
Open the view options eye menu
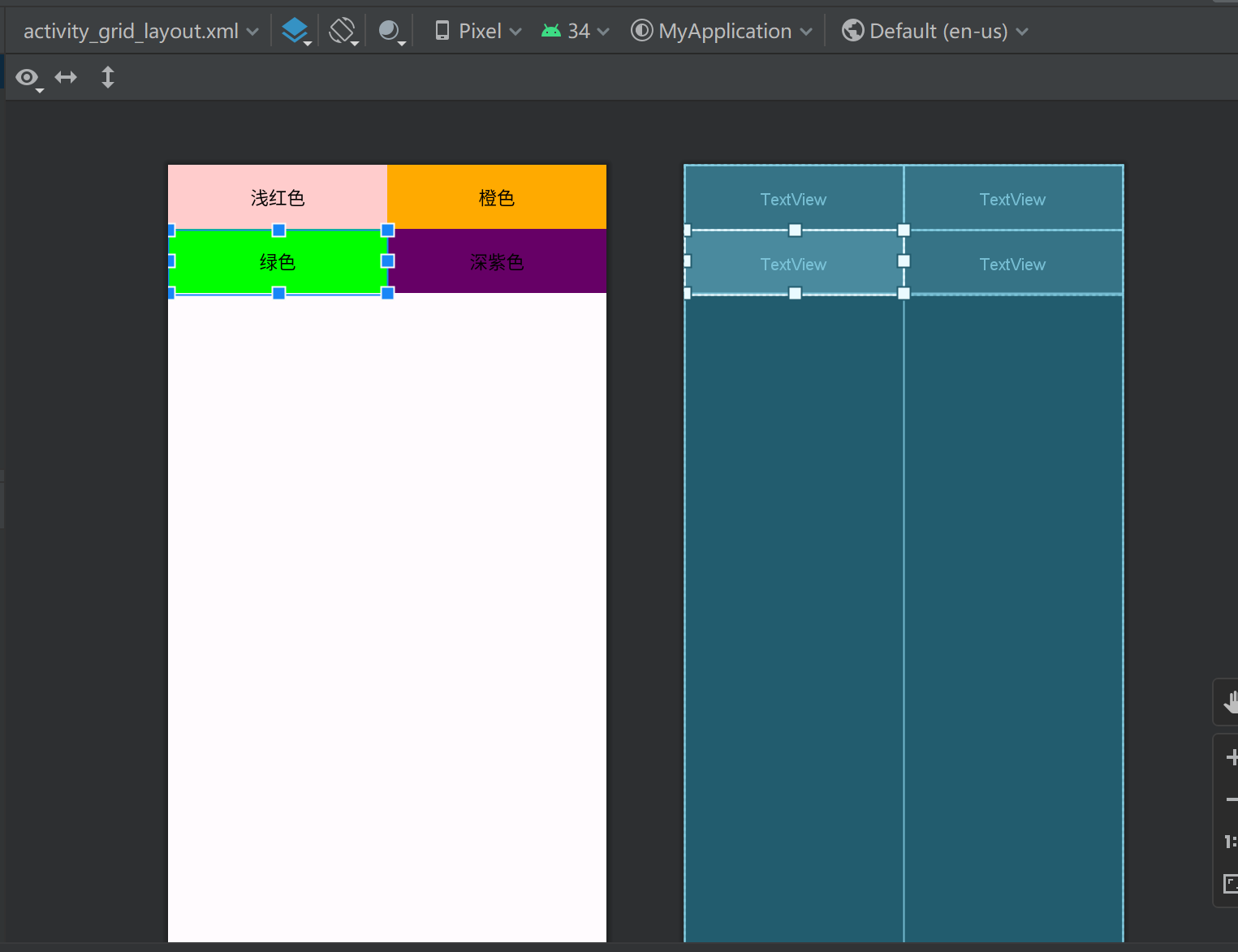(x=29, y=78)
